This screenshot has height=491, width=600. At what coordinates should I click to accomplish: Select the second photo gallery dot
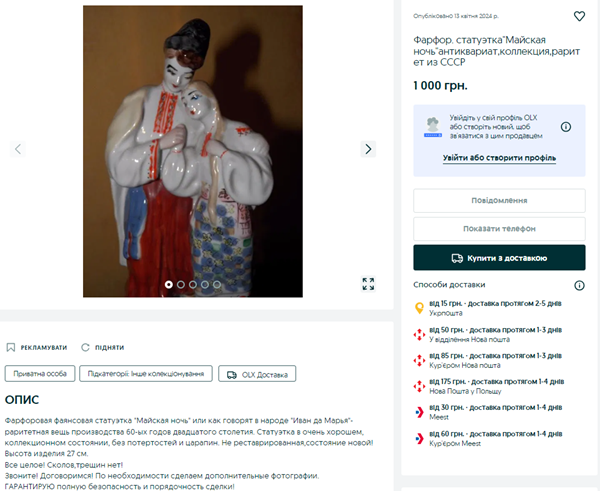click(181, 284)
